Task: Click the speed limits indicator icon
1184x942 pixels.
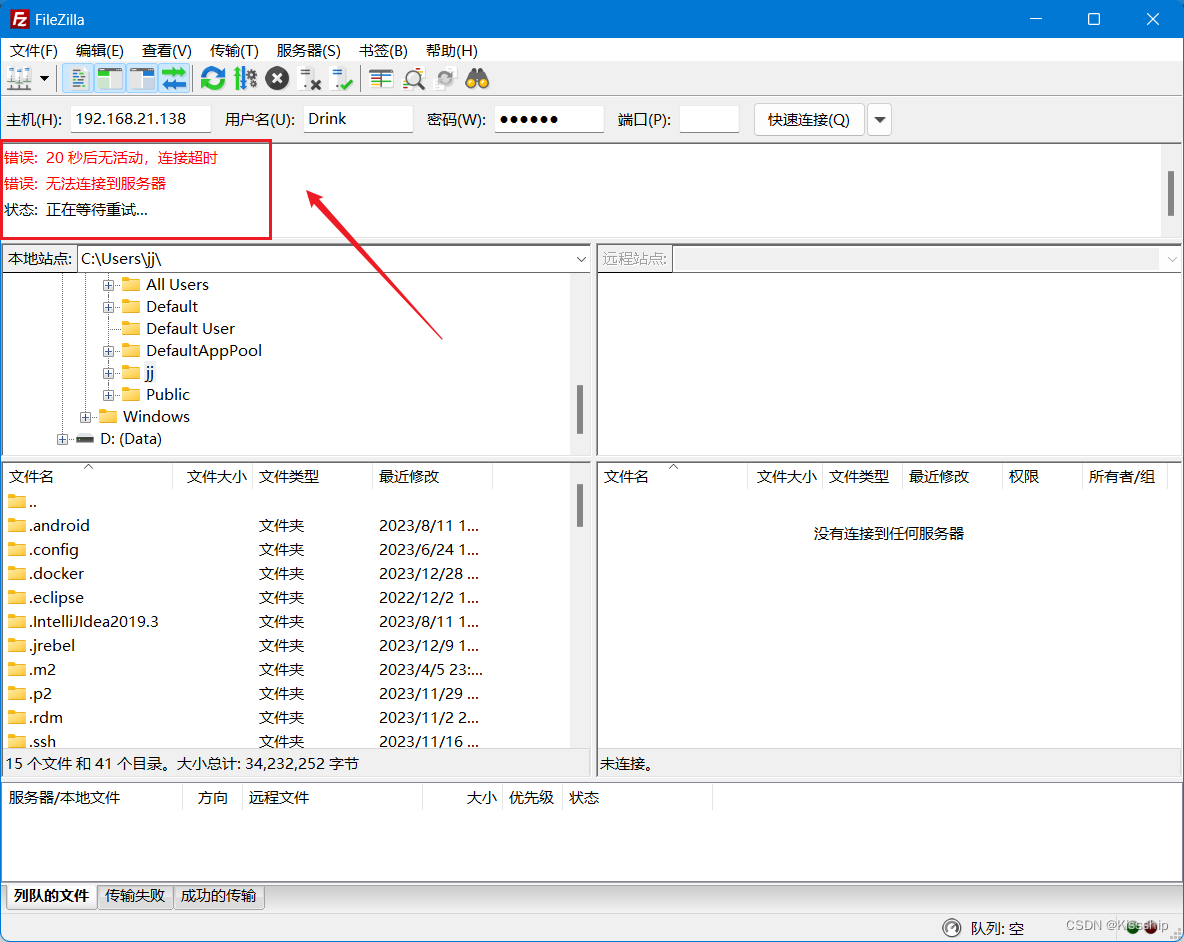Action: [951, 928]
